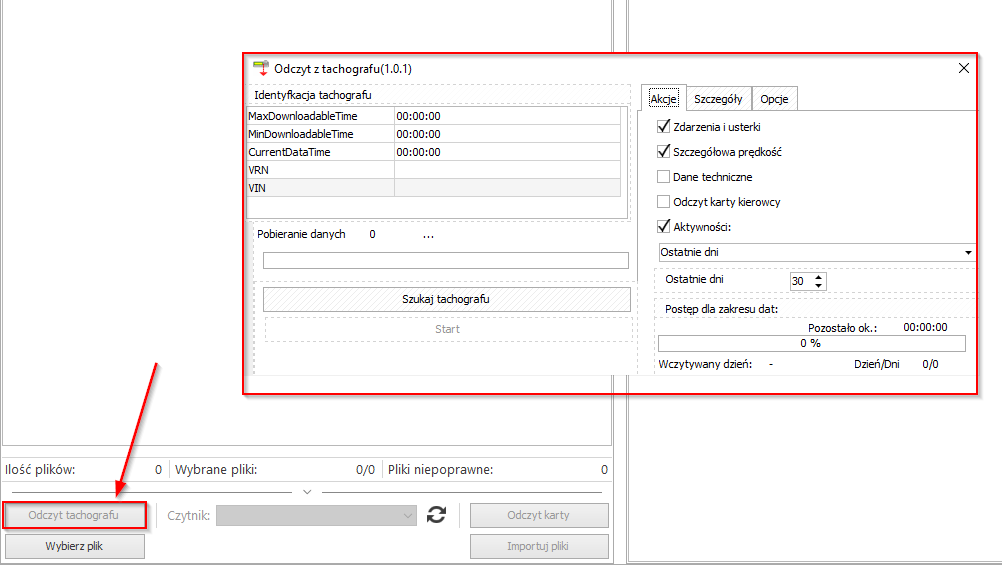The width and height of the screenshot is (1002, 565).
Task: Click the Wybierz plik button
Action: [74, 546]
